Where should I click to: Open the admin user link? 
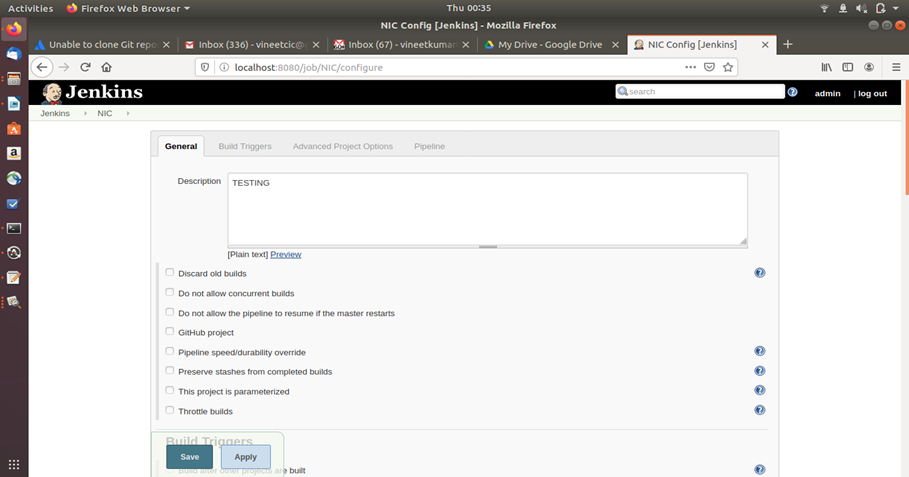pyautogui.click(x=827, y=93)
